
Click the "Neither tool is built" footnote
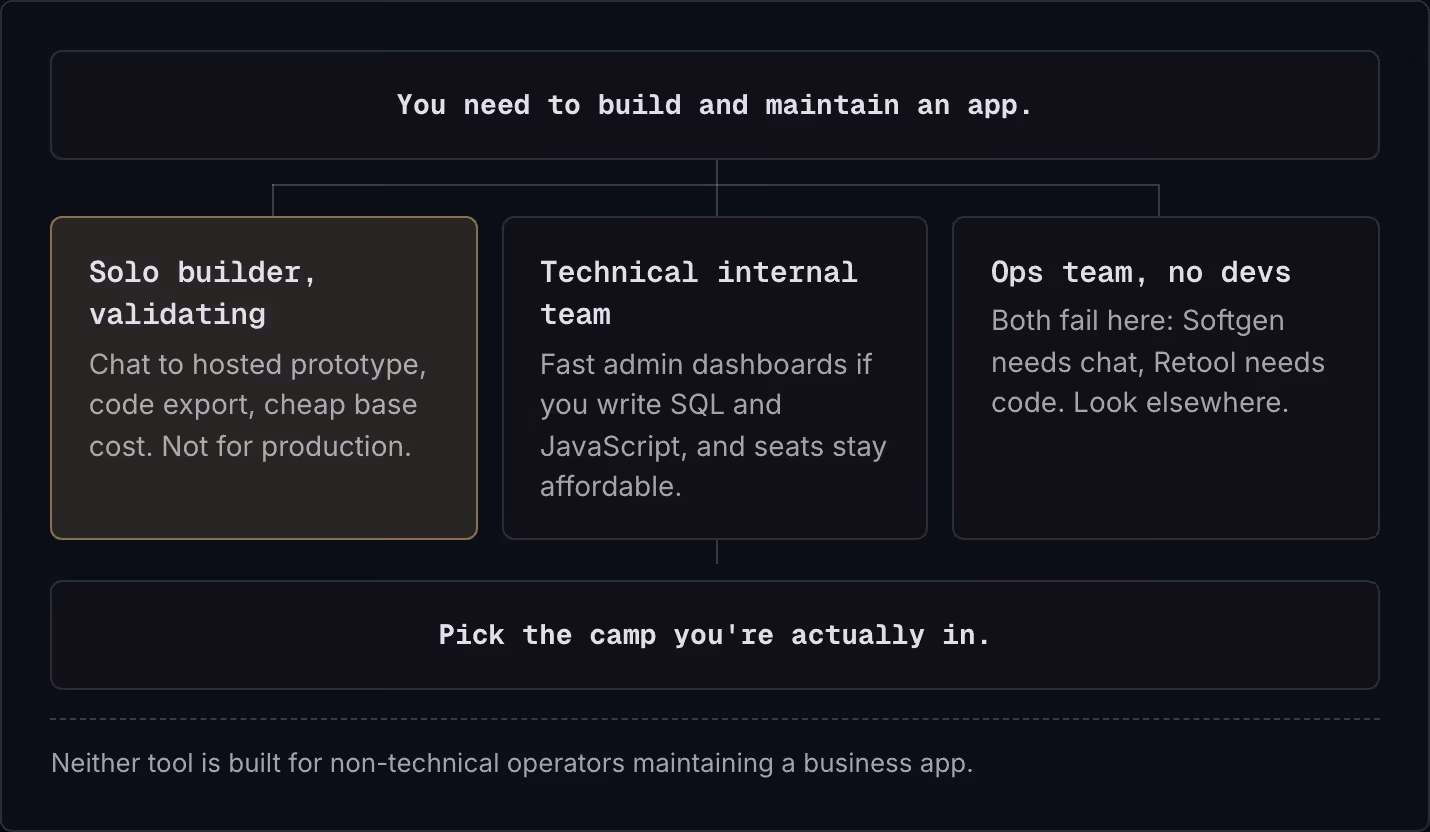pyautogui.click(x=512, y=763)
